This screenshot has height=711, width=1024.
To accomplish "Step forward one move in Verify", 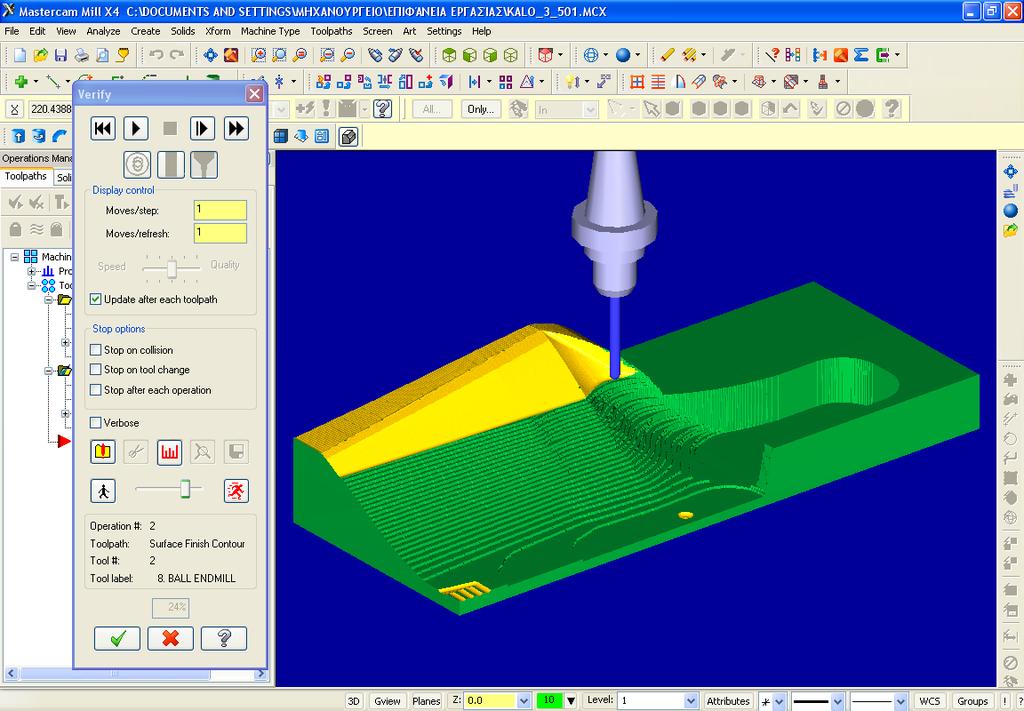I will (202, 129).
